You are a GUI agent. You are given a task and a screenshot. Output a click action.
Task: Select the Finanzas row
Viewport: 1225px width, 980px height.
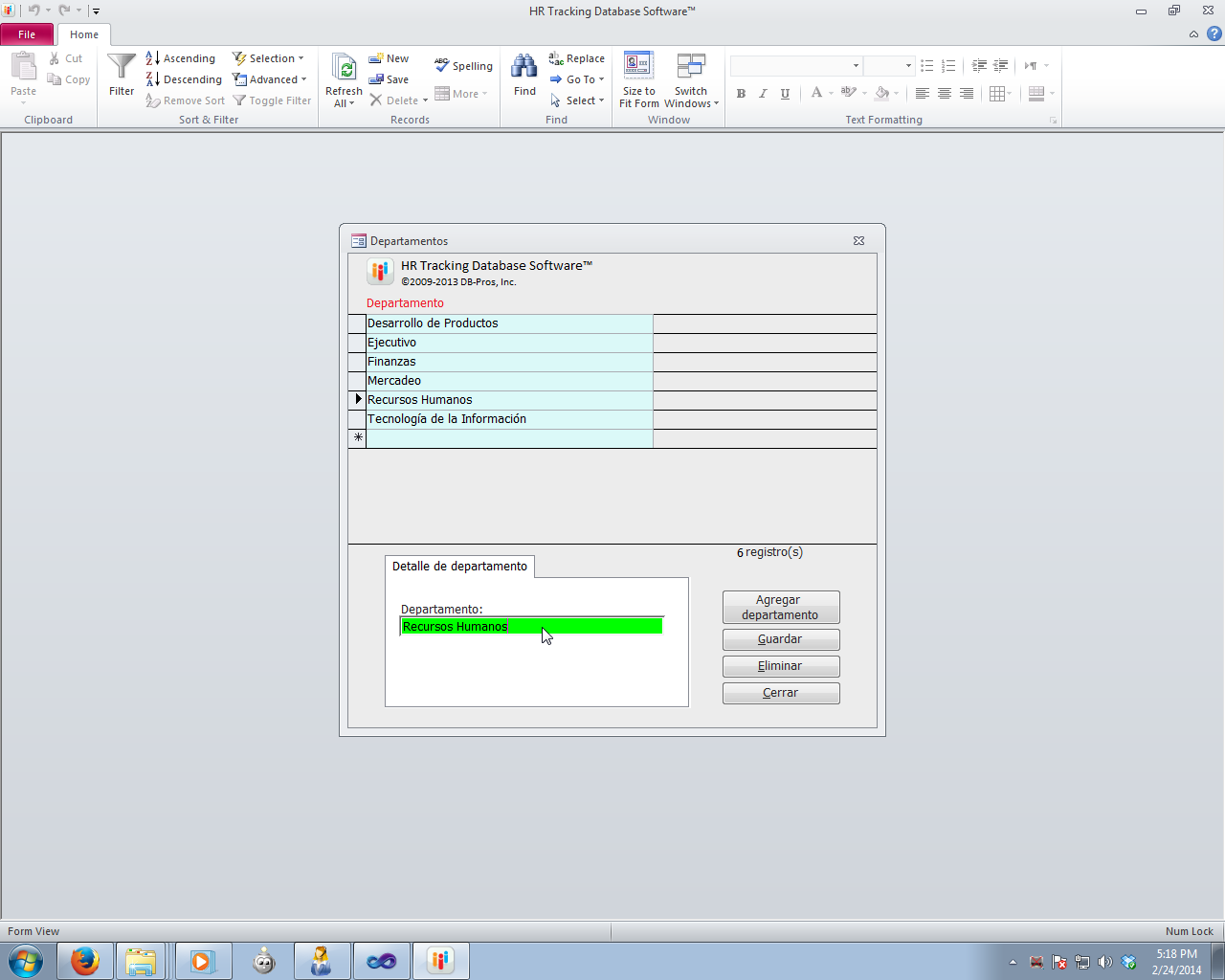click(x=509, y=362)
